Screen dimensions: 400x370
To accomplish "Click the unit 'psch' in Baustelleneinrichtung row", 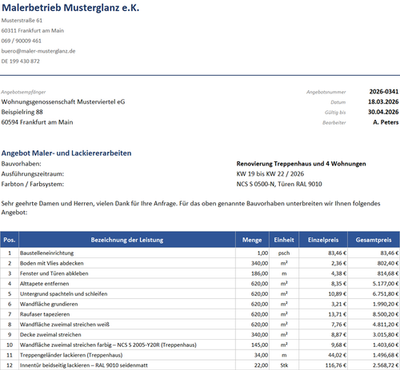I will 284,253.
